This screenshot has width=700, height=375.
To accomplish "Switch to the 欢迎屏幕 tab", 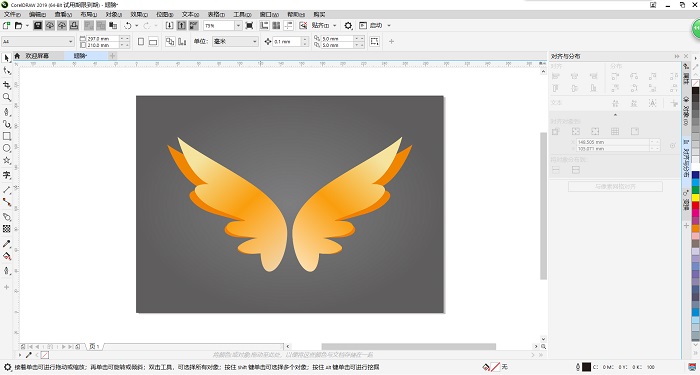I will (x=37, y=56).
